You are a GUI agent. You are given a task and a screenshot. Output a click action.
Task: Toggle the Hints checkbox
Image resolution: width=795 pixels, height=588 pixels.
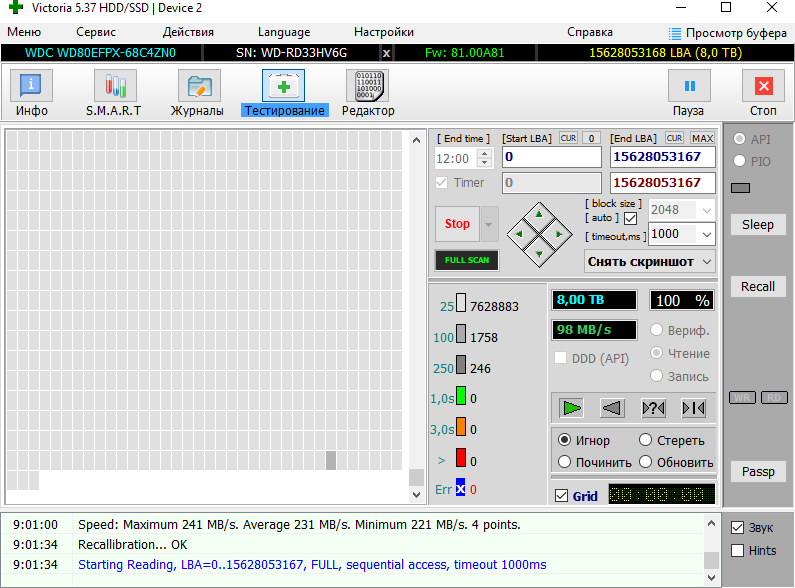[x=738, y=550]
